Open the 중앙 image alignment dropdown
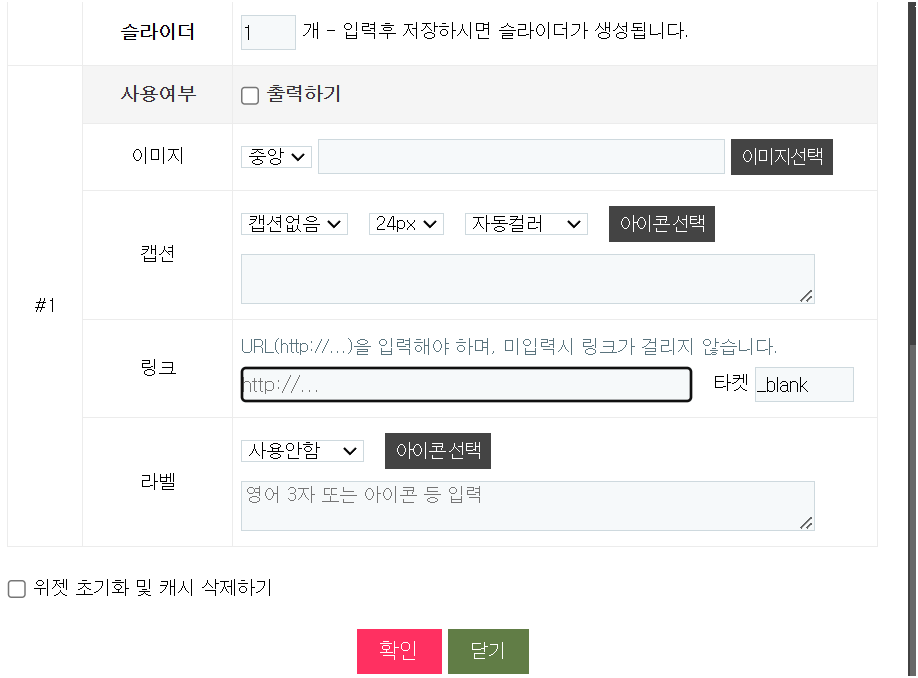 click(277, 157)
